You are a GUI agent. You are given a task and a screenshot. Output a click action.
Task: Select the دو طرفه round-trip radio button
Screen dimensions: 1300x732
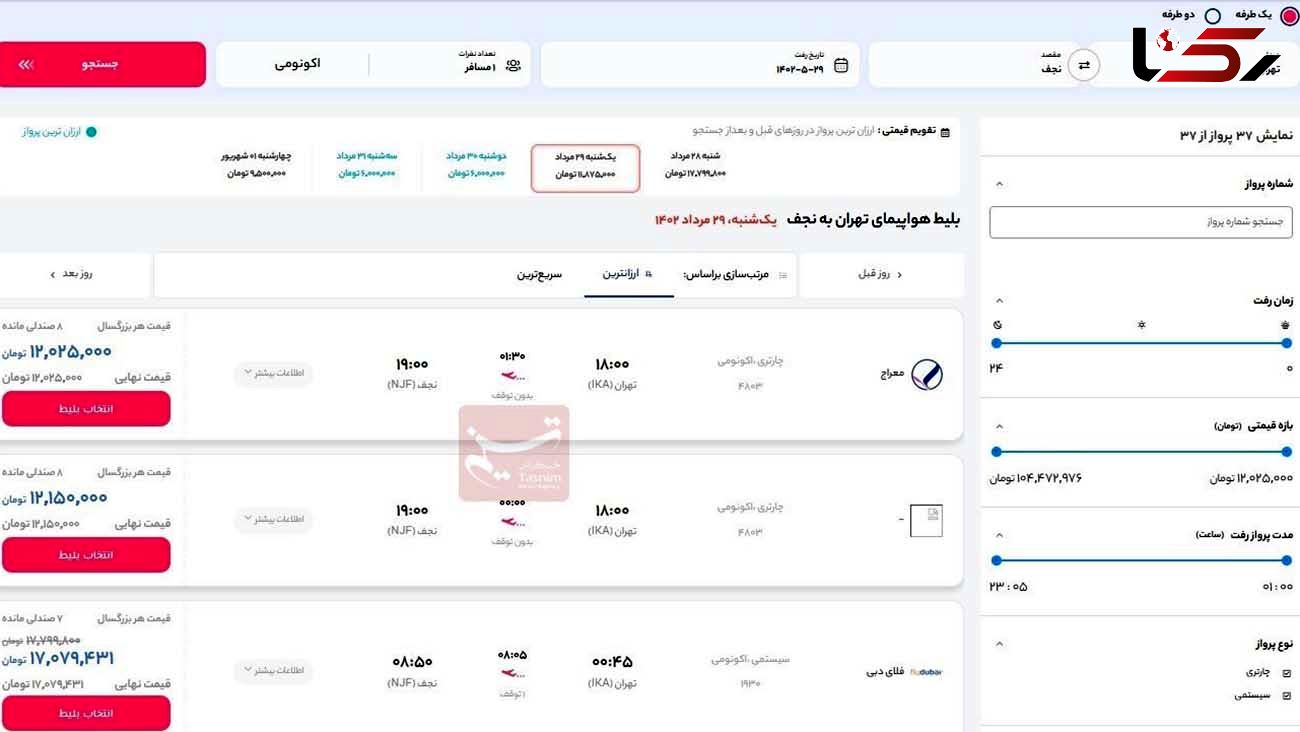(1213, 16)
